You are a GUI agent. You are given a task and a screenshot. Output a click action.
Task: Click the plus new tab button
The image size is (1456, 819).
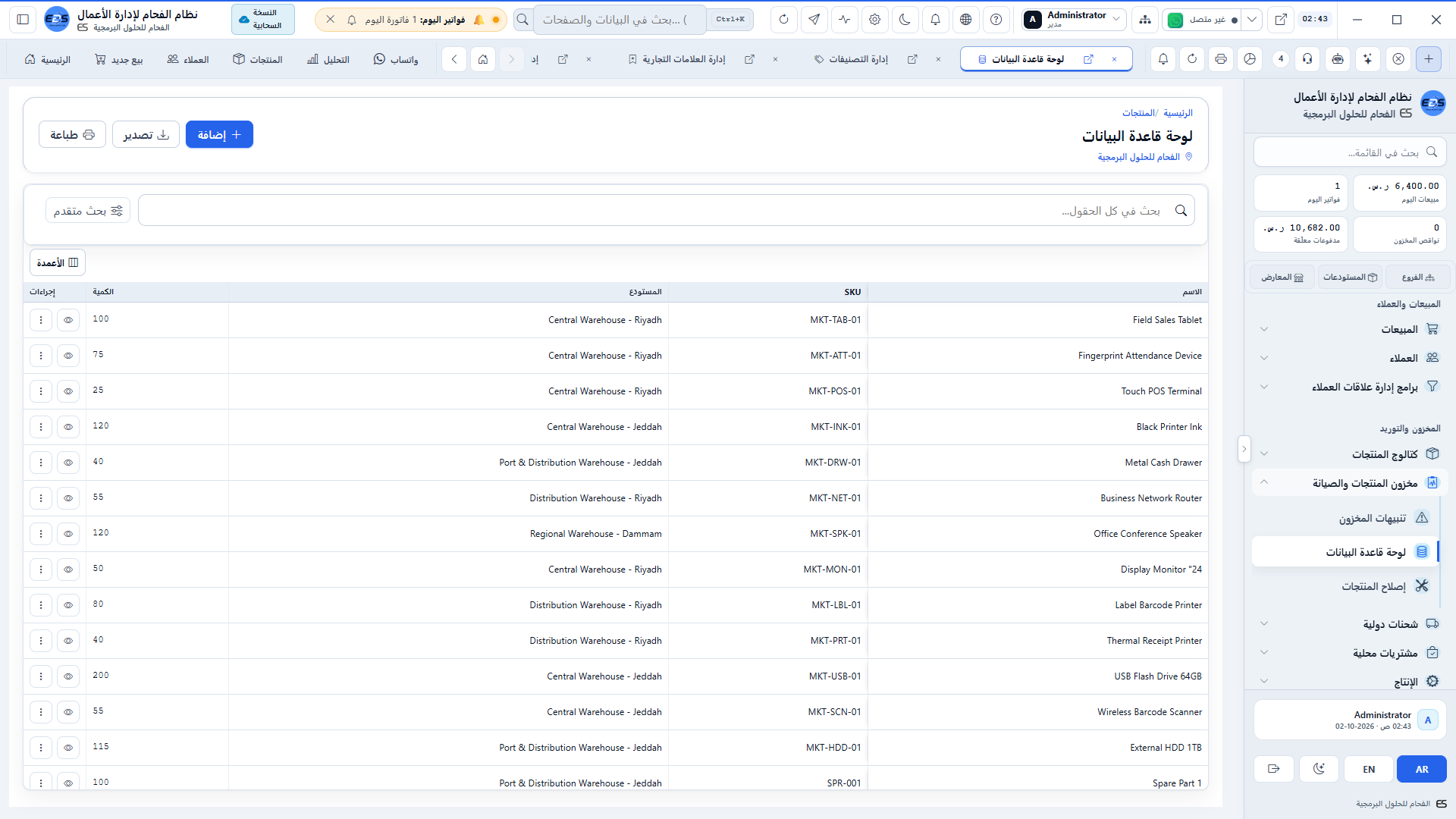(x=1428, y=59)
